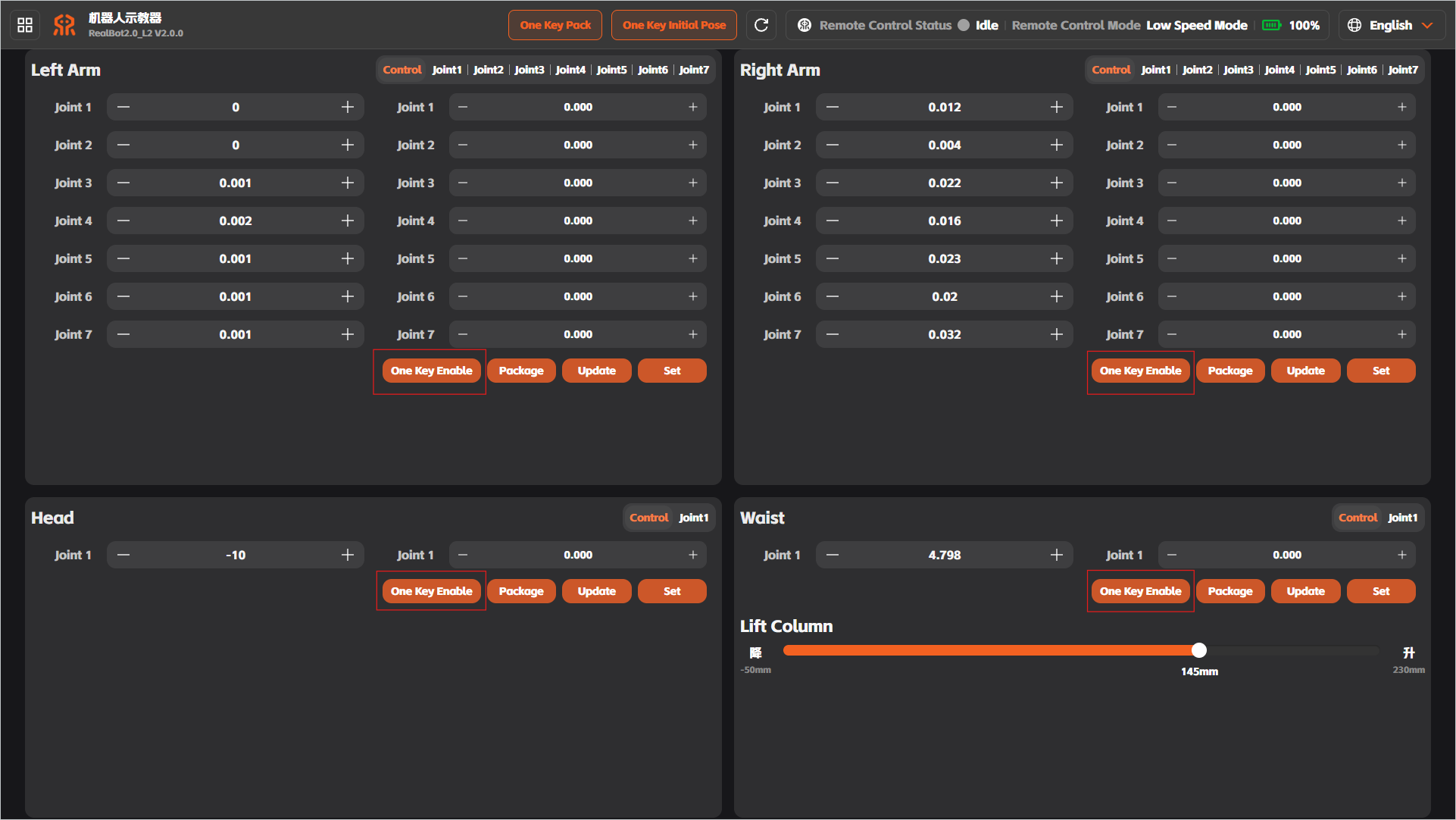Select Left Arm Joint3 tab
1456x820 pixels.
pyautogui.click(x=530, y=70)
